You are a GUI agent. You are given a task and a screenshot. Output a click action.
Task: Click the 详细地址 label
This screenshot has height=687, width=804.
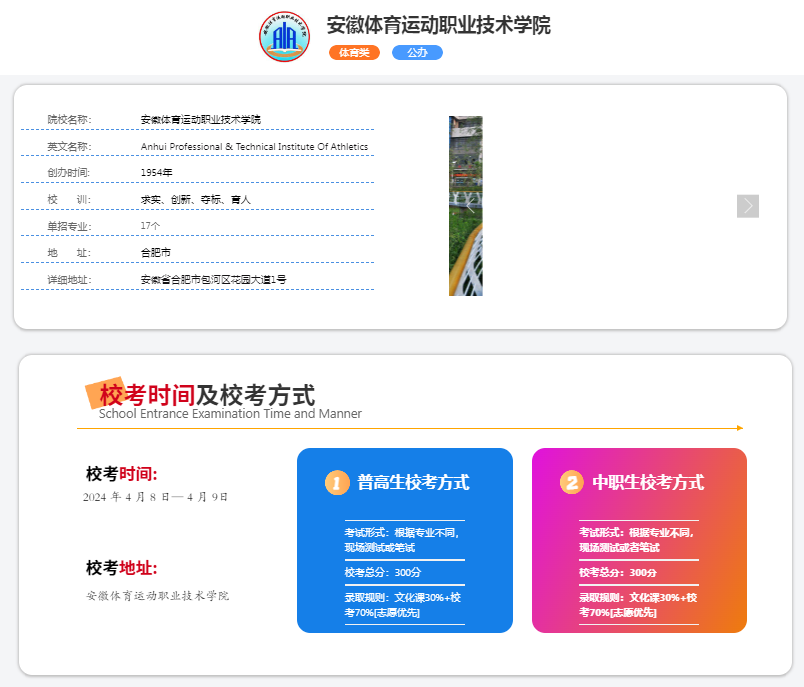[69, 279]
